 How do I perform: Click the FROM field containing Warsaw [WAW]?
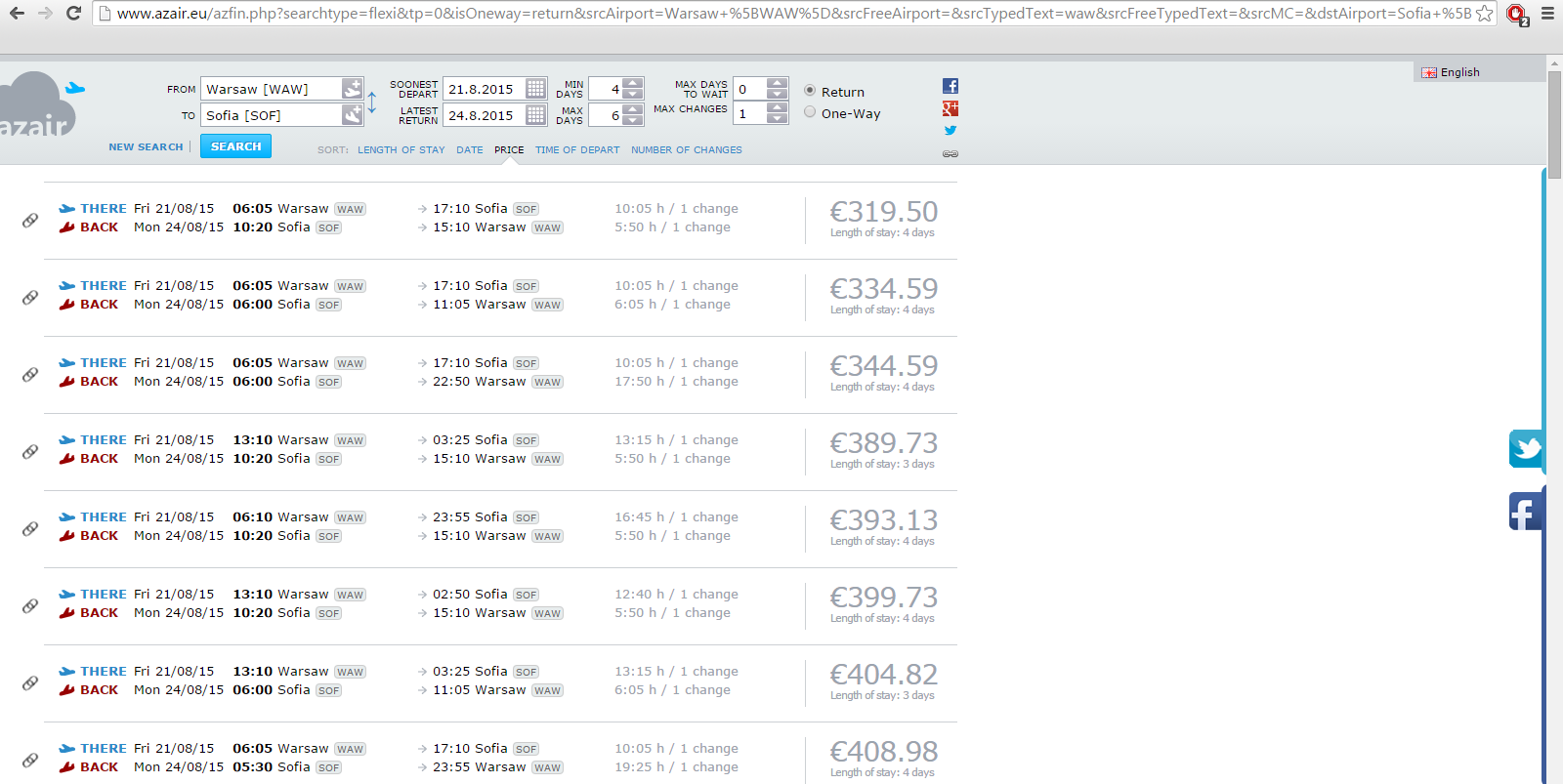pyautogui.click(x=271, y=89)
